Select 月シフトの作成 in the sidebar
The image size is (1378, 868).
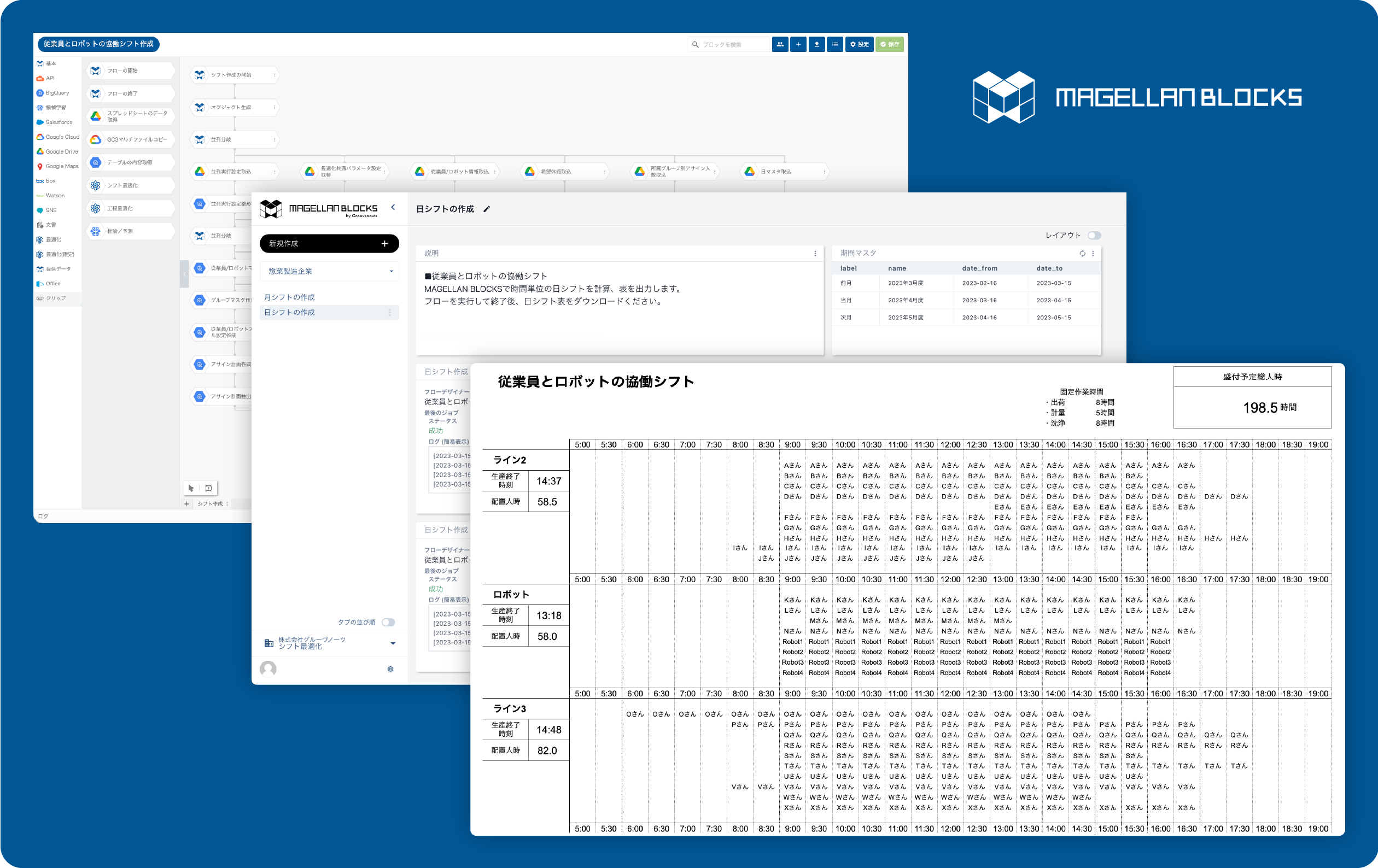pyautogui.click(x=290, y=297)
